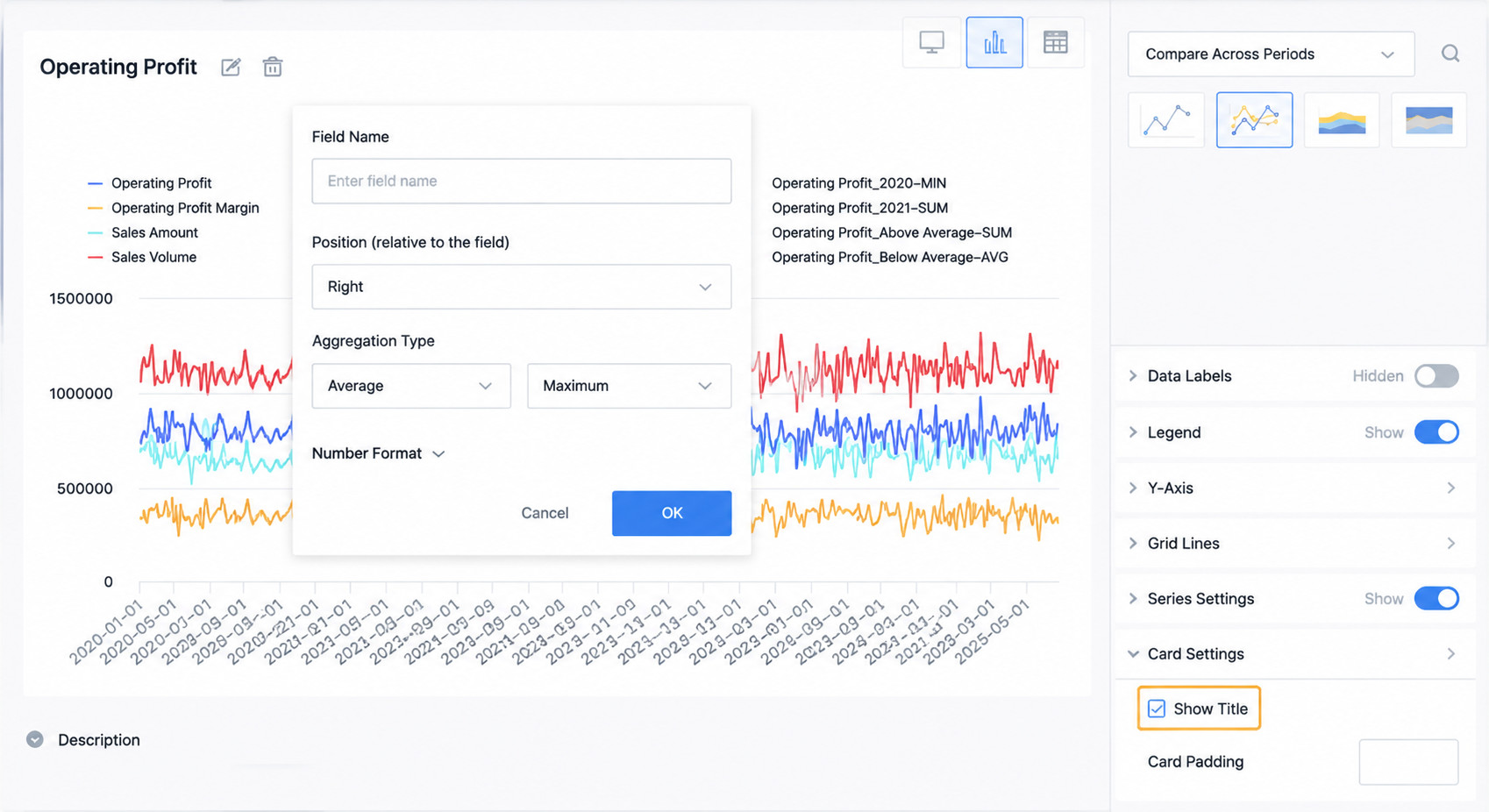The image size is (1489, 812).
Task: Expand the Grid Lines settings row
Action: coord(1294,544)
